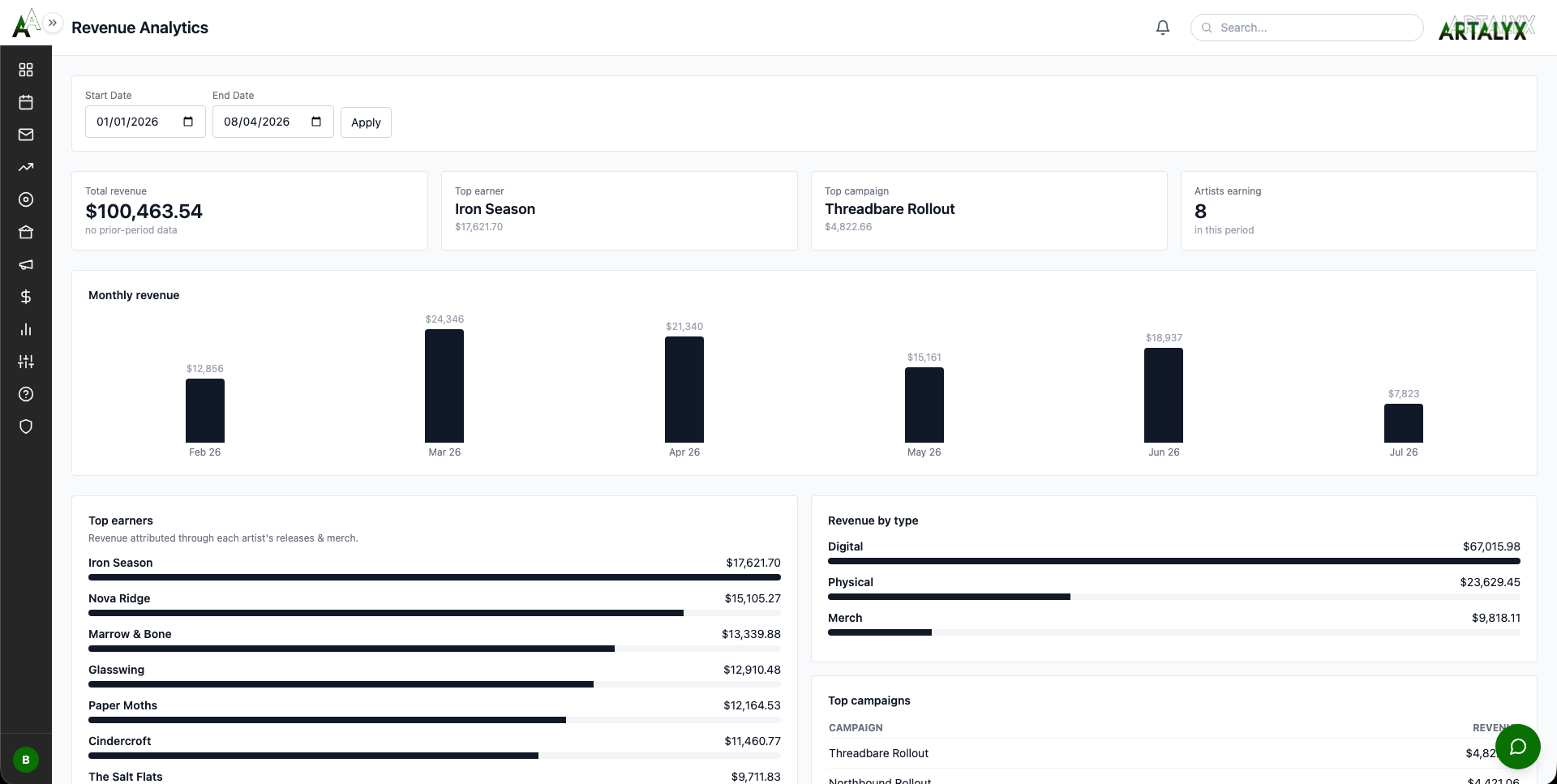Click the CAMPAIGN column header

click(x=856, y=728)
